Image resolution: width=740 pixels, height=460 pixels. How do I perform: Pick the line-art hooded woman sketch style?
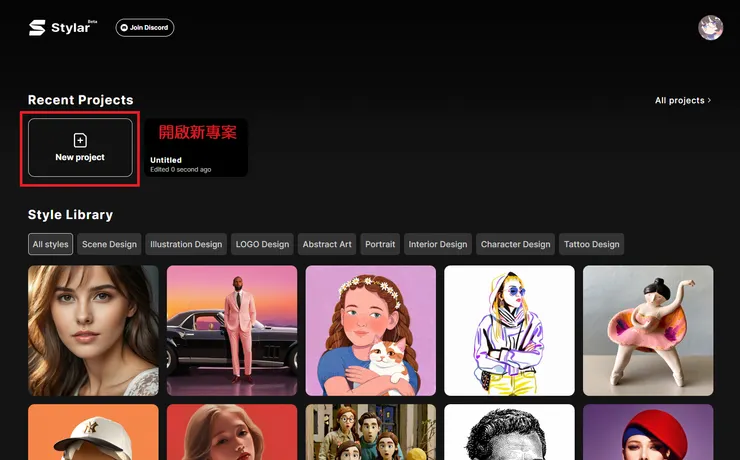(510, 330)
